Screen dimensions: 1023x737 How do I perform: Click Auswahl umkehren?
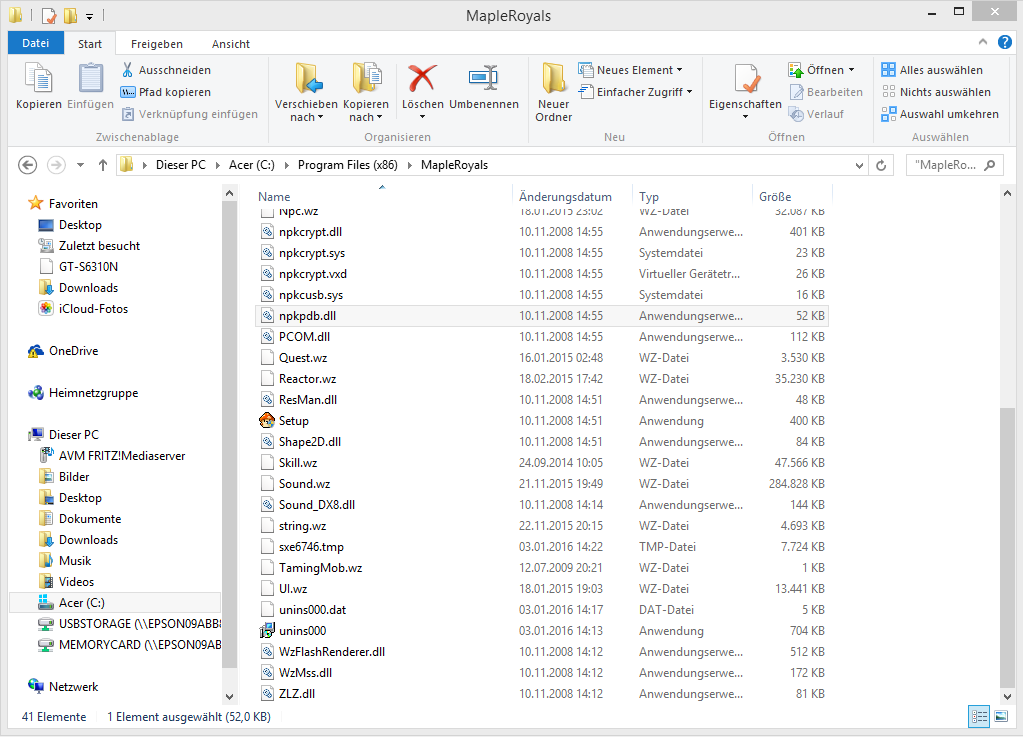tap(939, 114)
